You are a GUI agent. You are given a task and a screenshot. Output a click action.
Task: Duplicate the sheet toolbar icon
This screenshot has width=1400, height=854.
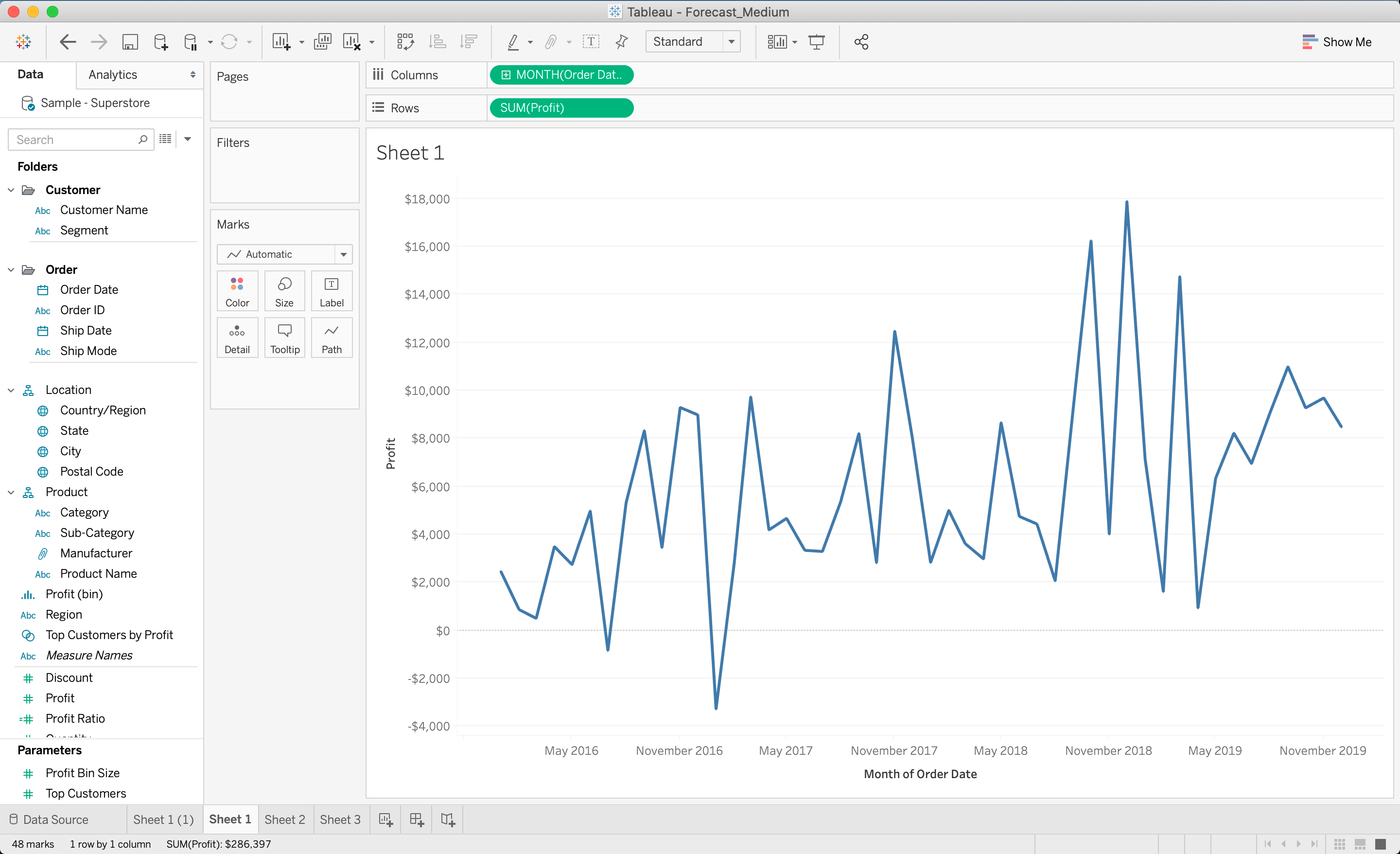point(322,41)
